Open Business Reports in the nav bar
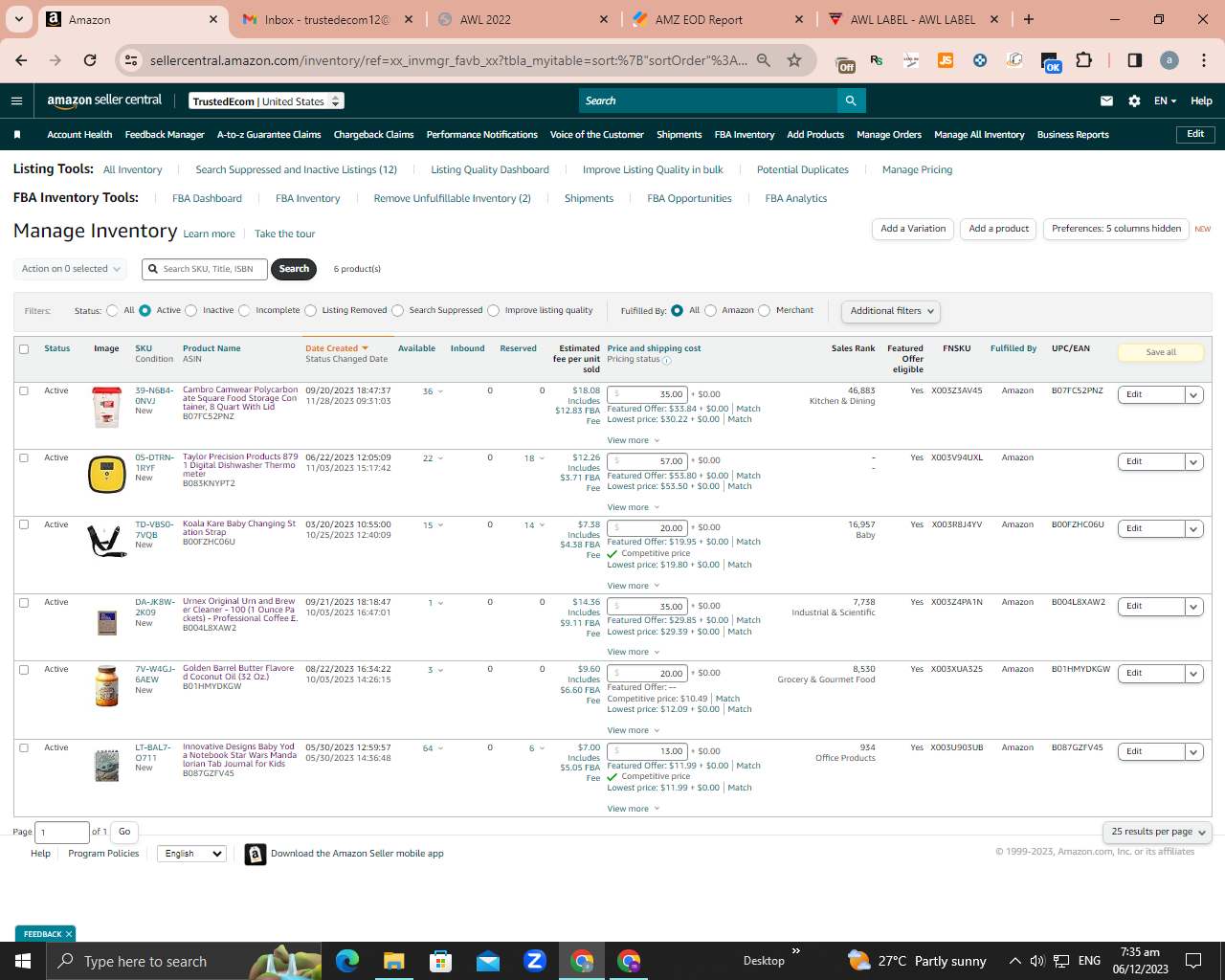 [x=1073, y=135]
